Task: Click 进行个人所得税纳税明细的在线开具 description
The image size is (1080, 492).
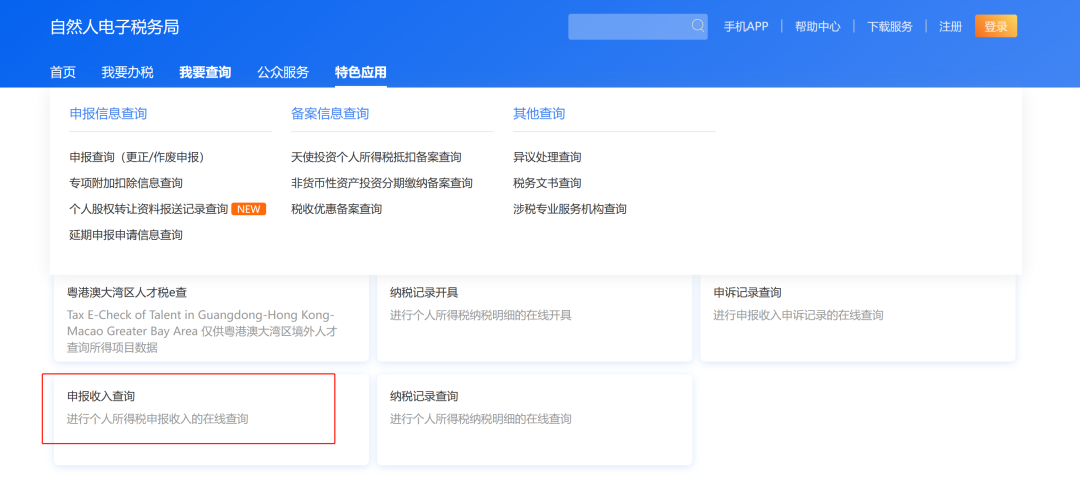Action: pos(481,316)
